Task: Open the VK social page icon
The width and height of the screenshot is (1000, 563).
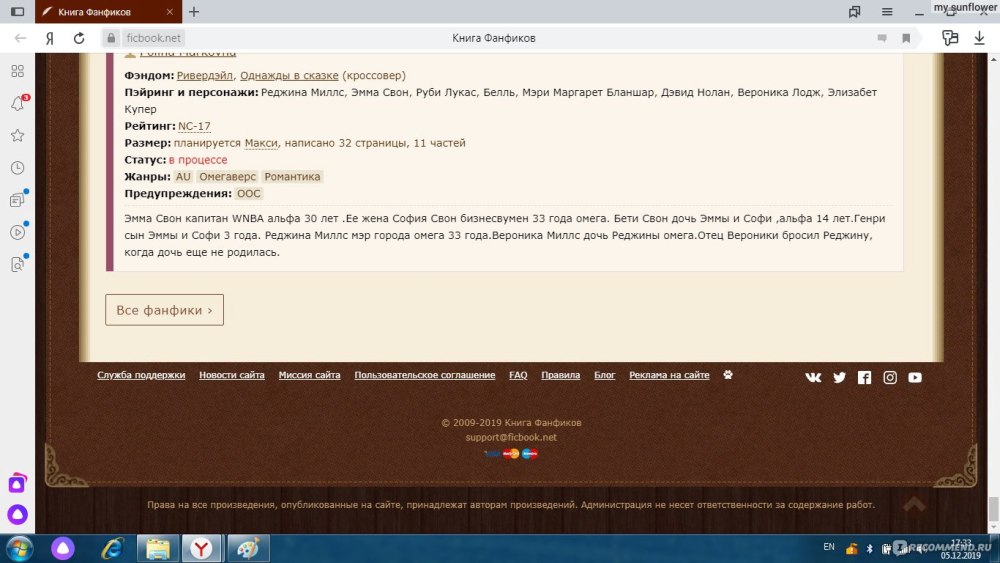Action: click(813, 377)
